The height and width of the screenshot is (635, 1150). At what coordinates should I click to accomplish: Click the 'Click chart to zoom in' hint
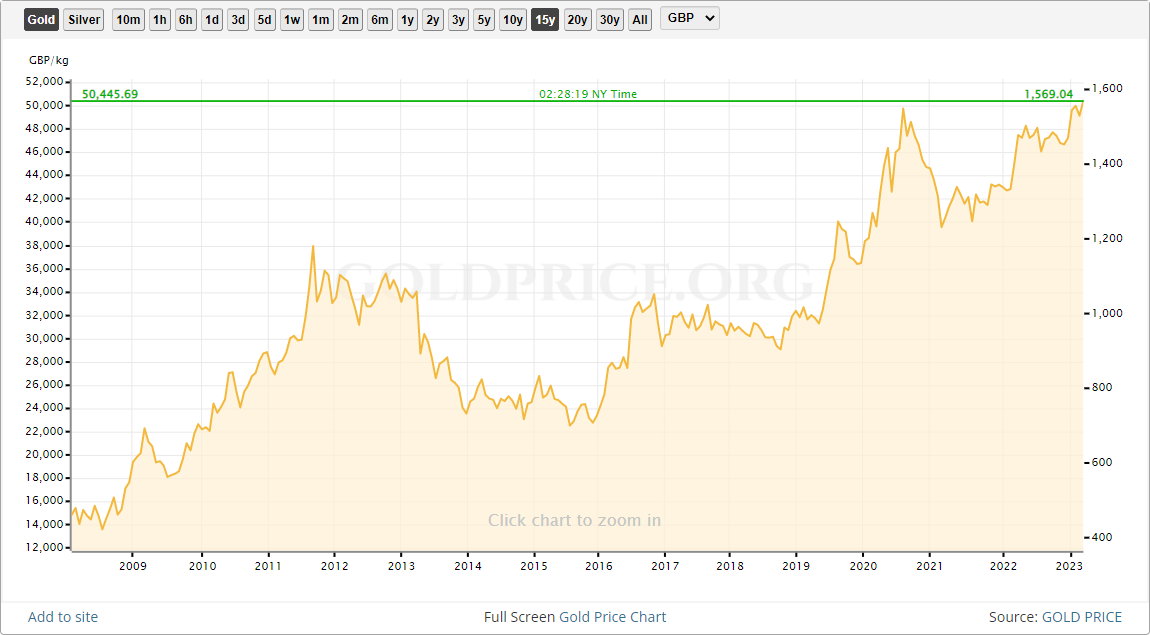pos(574,520)
